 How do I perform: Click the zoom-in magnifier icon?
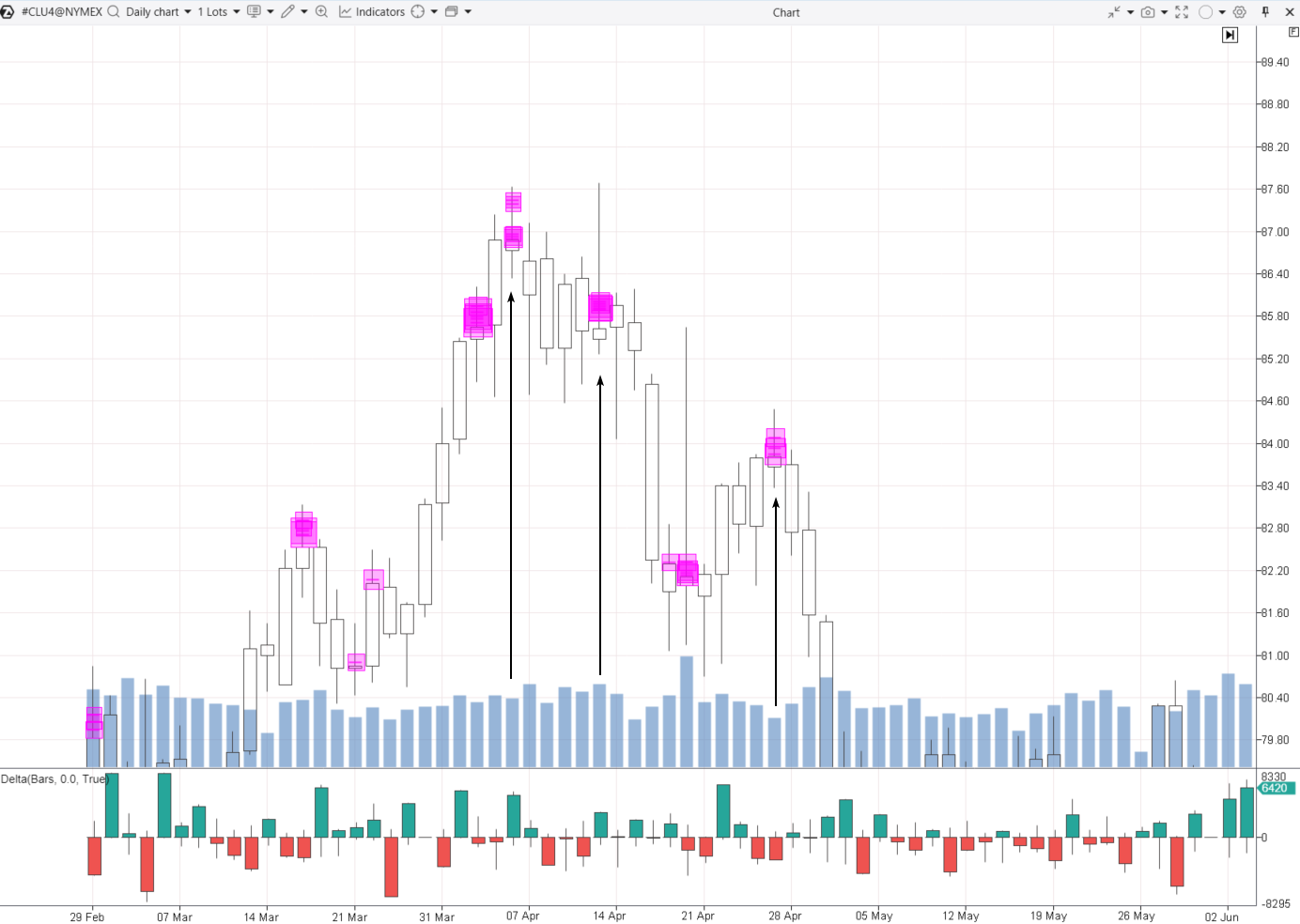[321, 12]
